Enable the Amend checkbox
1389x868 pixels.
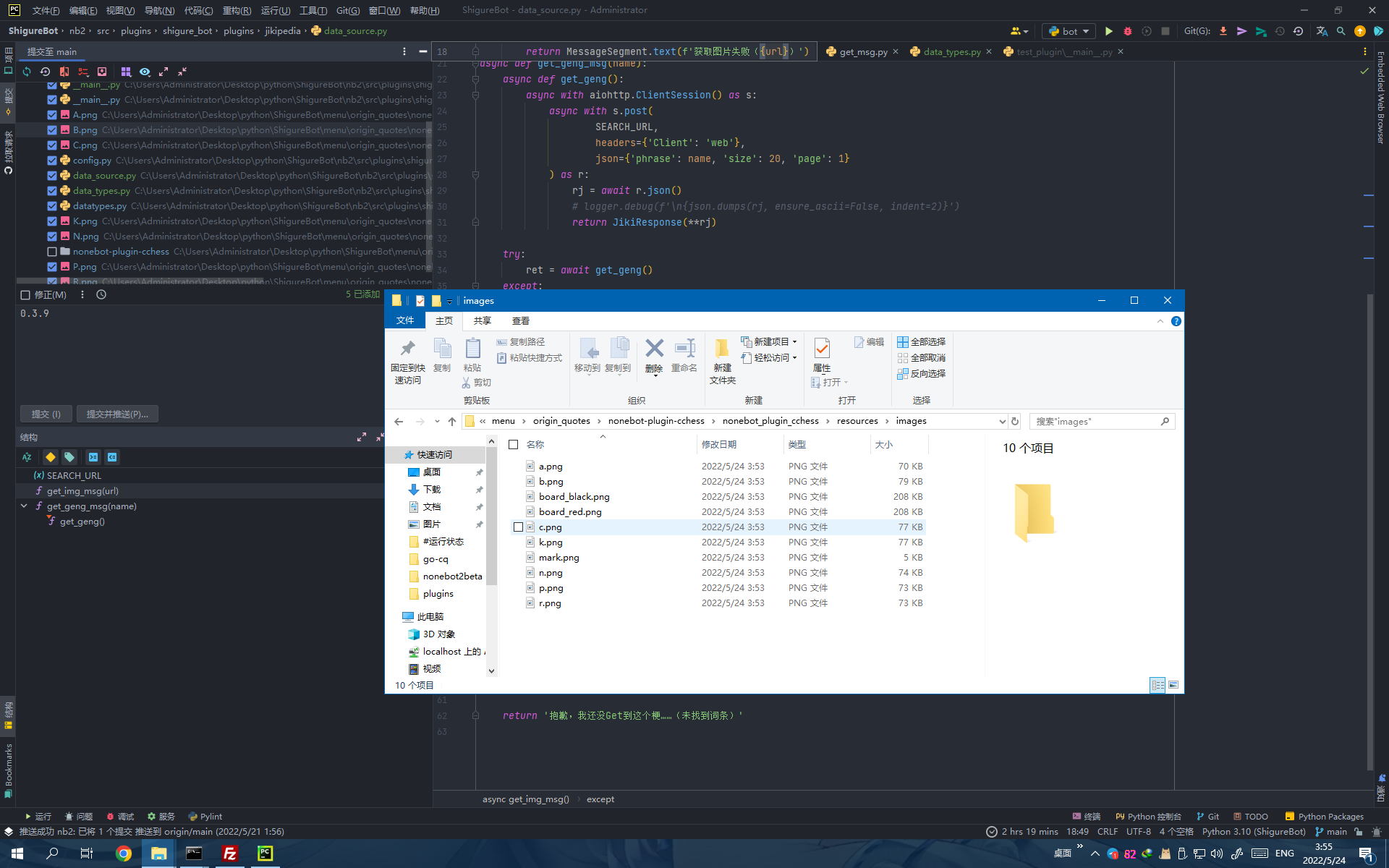25,295
